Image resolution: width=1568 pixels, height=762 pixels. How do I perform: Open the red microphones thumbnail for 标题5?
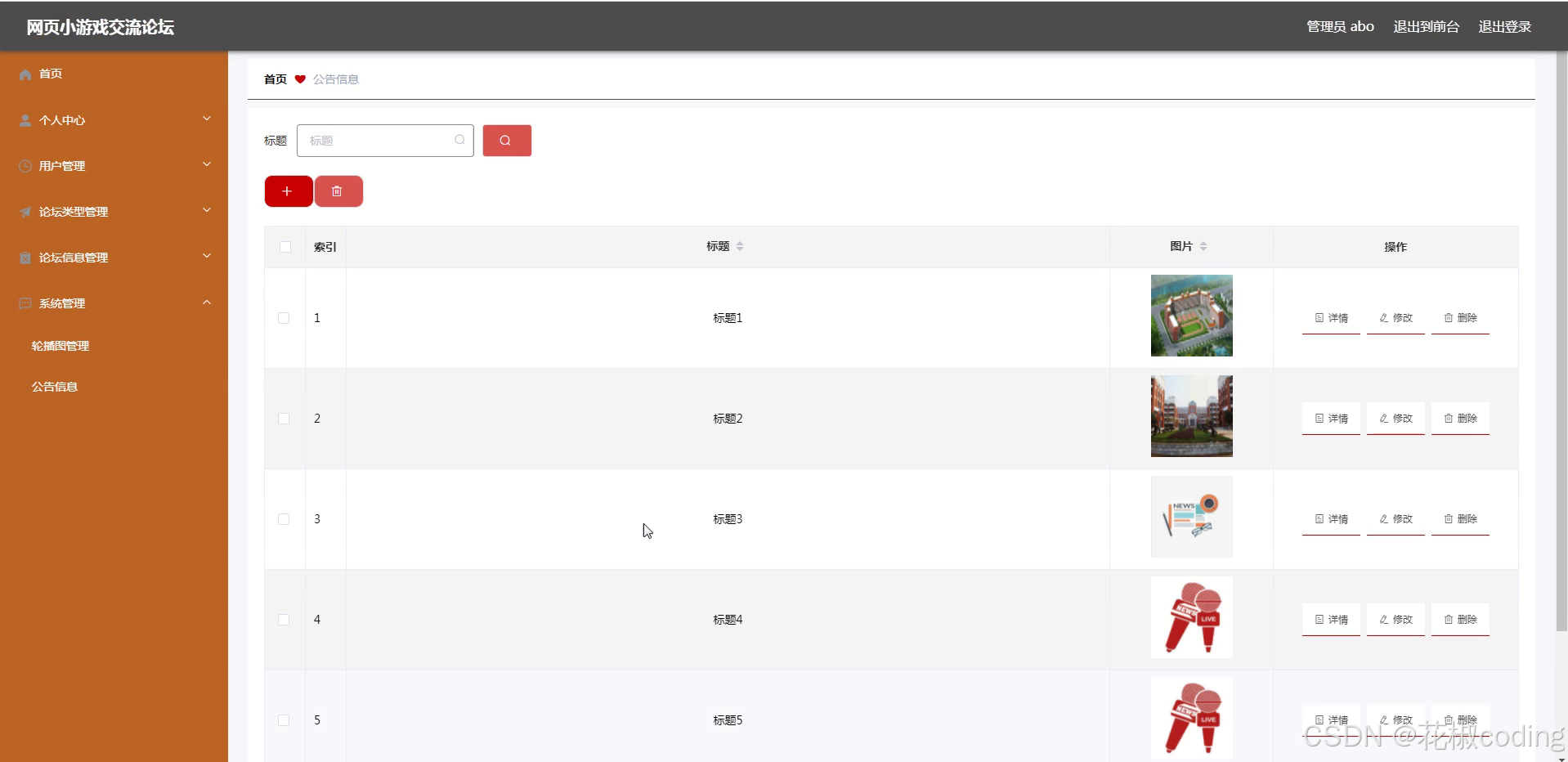(x=1192, y=718)
